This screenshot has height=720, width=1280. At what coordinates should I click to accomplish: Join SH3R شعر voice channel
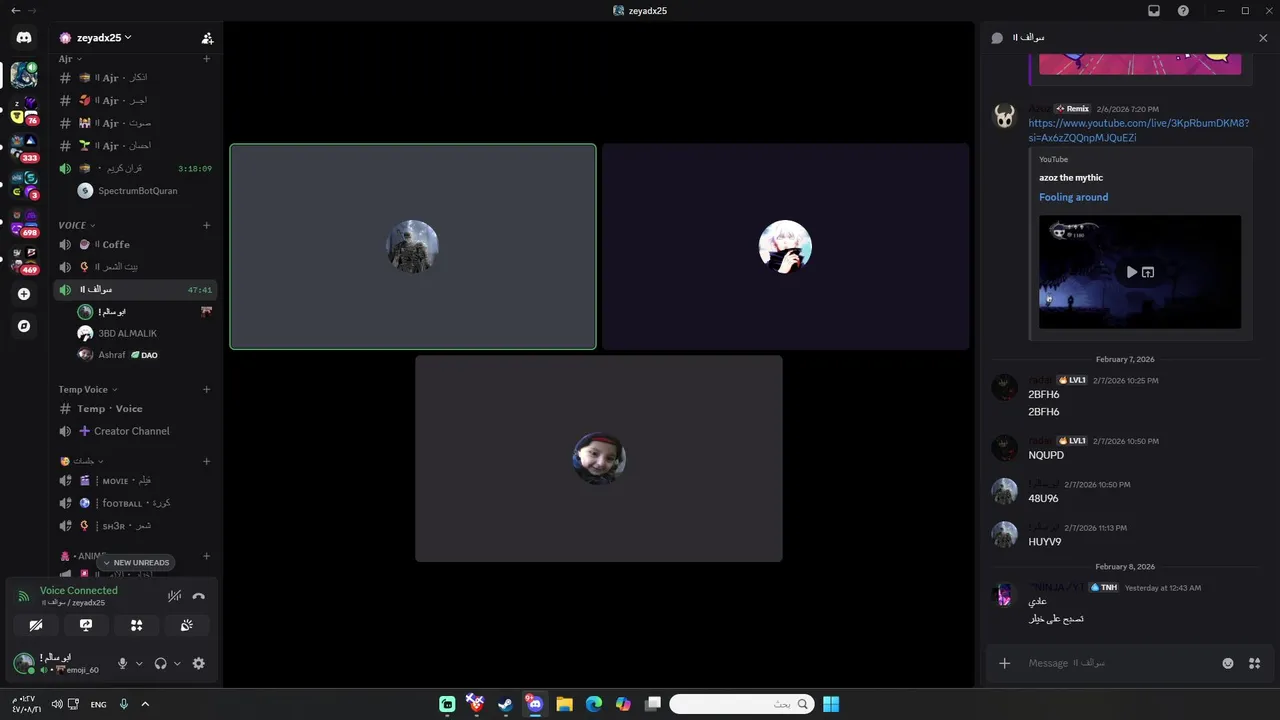(x=135, y=526)
